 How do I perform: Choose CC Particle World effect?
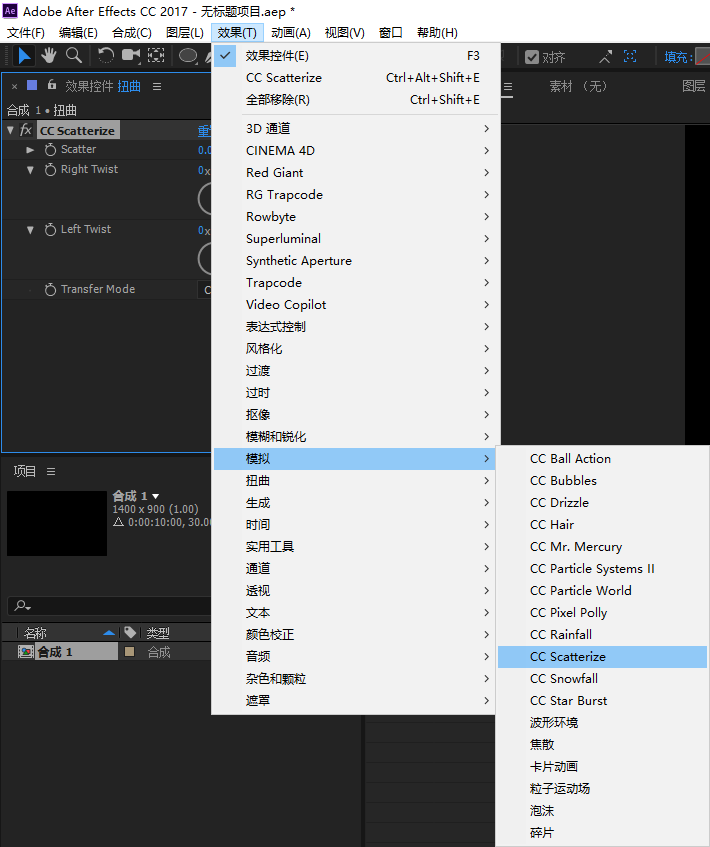tap(602, 591)
